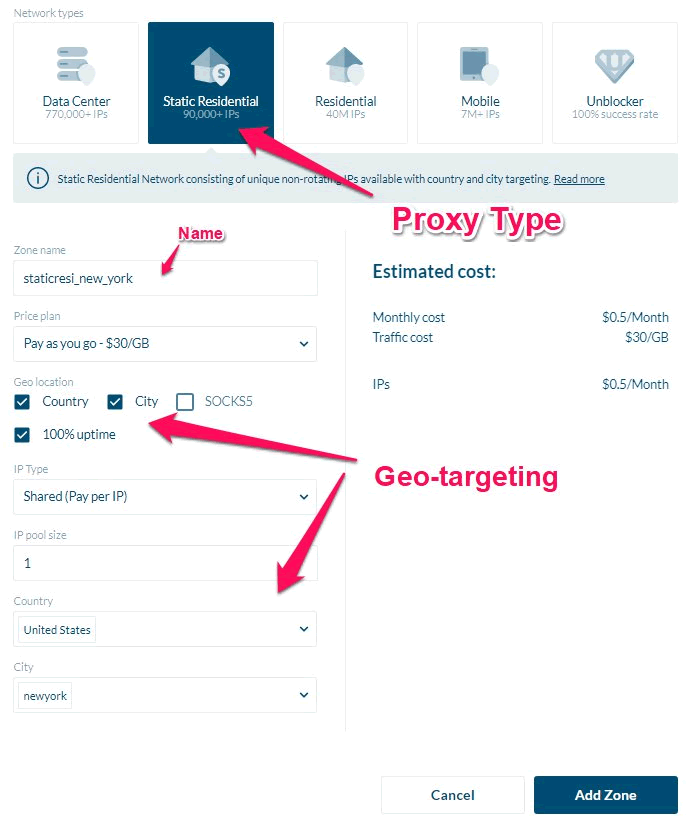Open the Read more link
695x821 pixels.
[579, 179]
